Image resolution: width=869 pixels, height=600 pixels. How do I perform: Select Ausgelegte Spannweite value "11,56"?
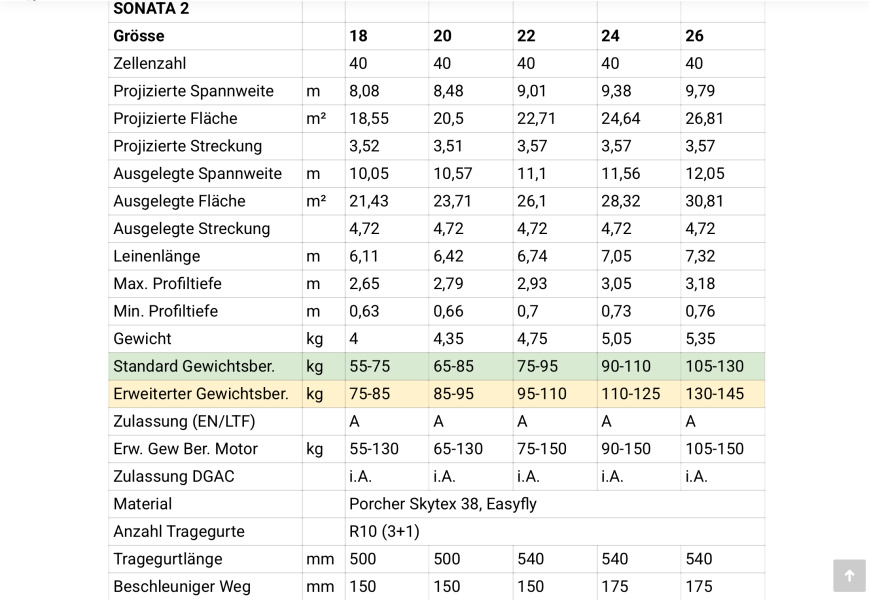[621, 174]
